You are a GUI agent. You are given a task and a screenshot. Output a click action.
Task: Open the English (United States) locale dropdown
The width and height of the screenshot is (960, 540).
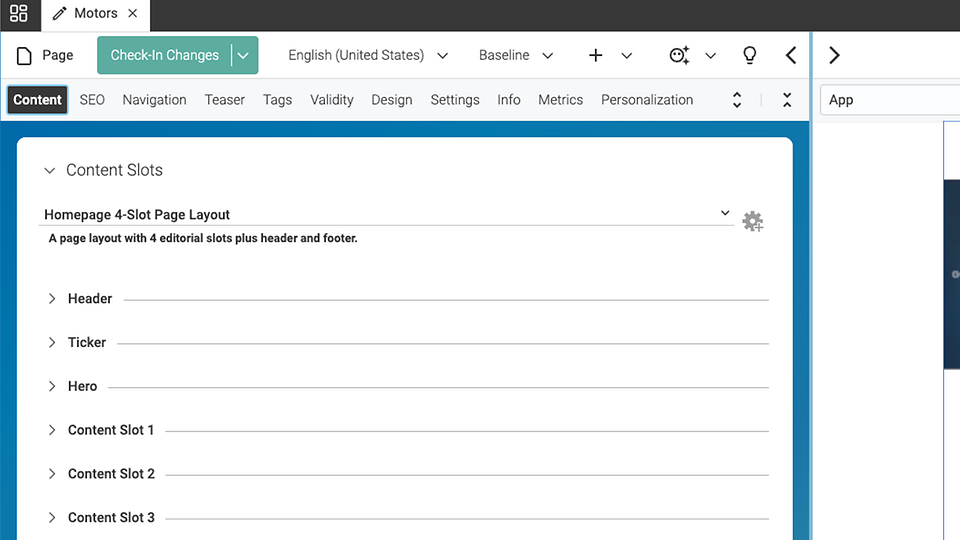coord(367,55)
